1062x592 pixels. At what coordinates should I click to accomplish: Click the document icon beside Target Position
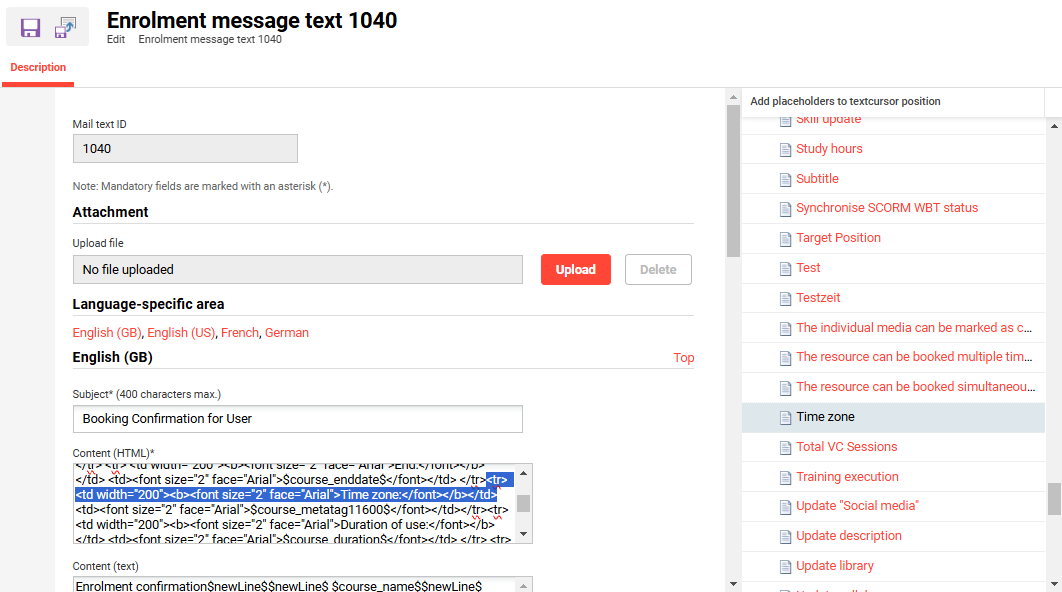[785, 238]
